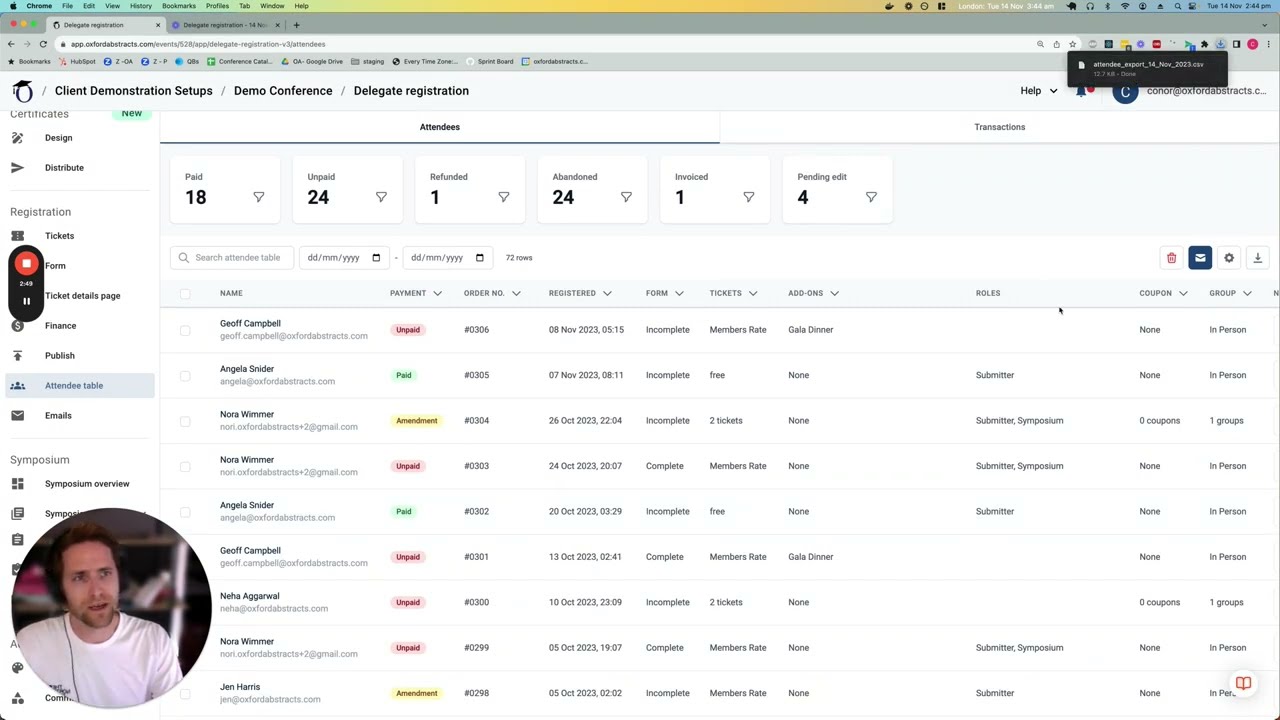Toggle select-all checkbox in table header
The height and width of the screenshot is (720, 1280).
[x=185, y=293]
